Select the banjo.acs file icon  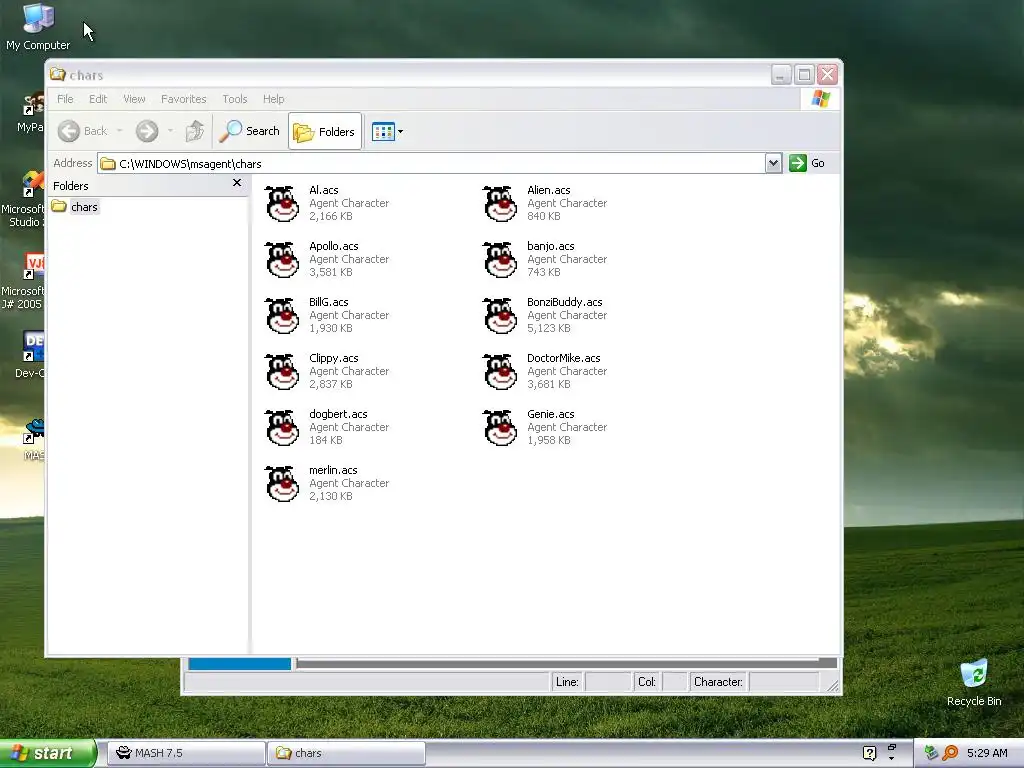tap(500, 260)
